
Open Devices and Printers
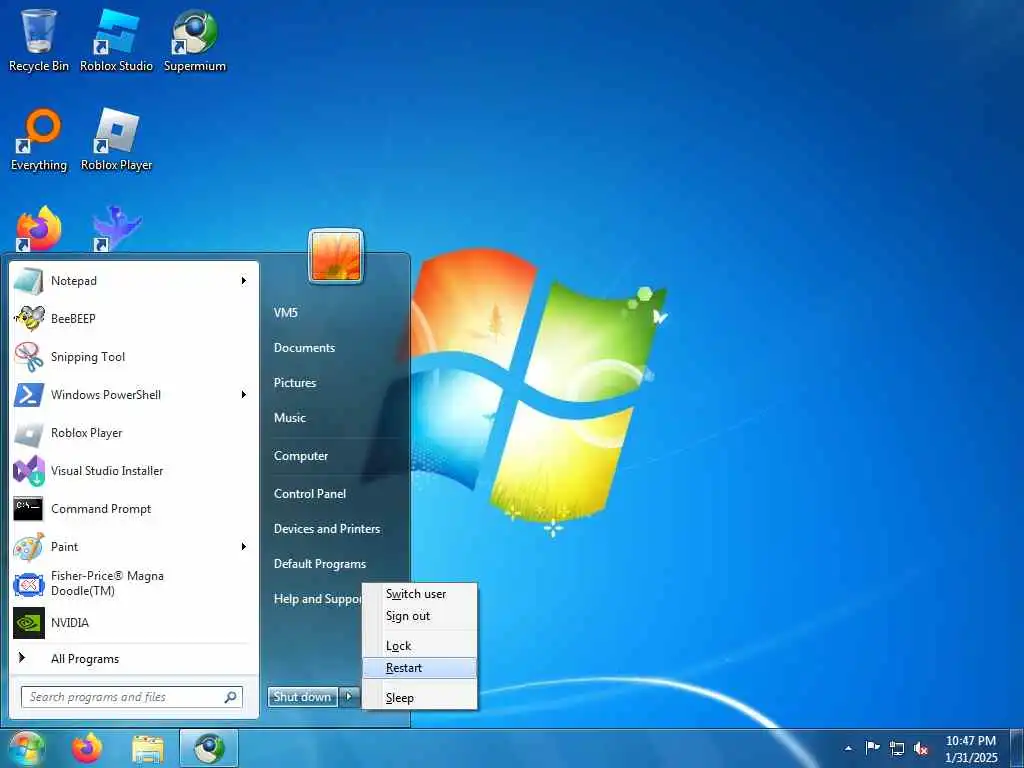pos(327,529)
